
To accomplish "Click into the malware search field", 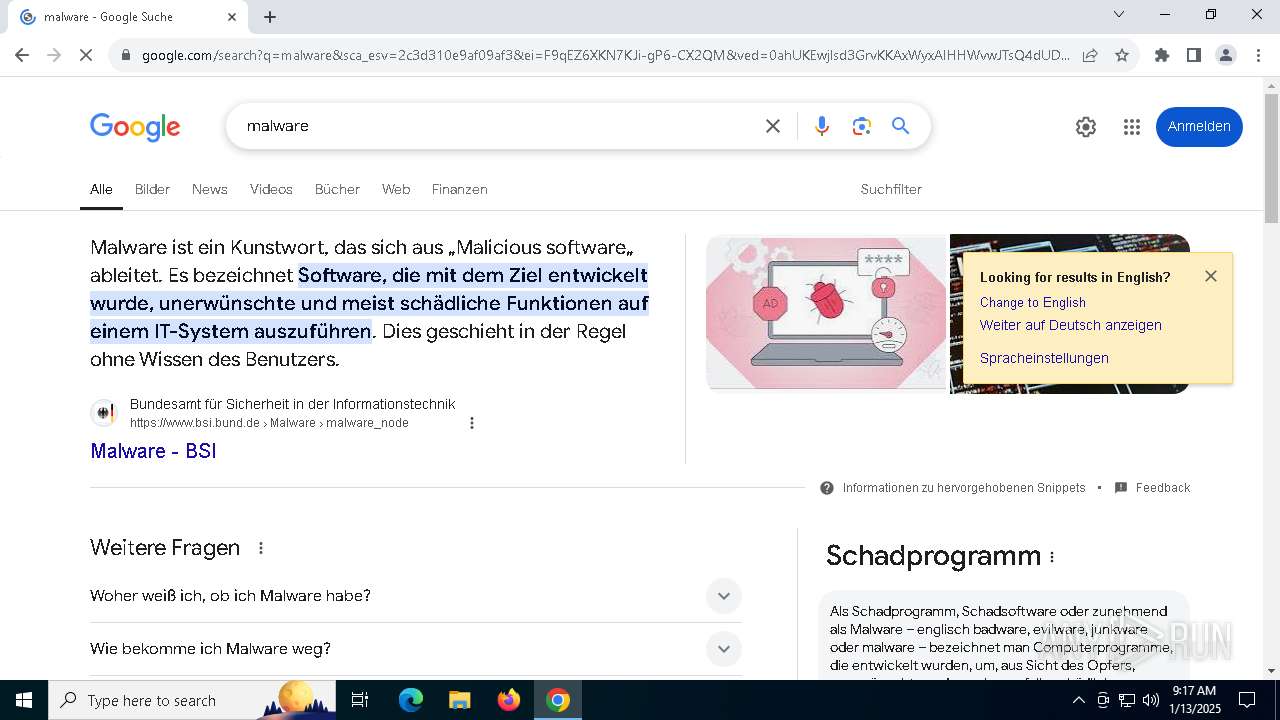I will (500, 126).
